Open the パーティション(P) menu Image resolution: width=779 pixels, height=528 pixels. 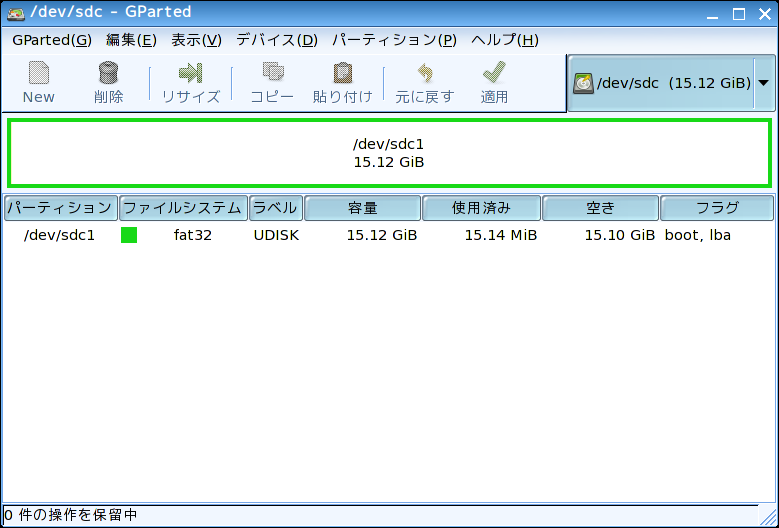coord(394,40)
